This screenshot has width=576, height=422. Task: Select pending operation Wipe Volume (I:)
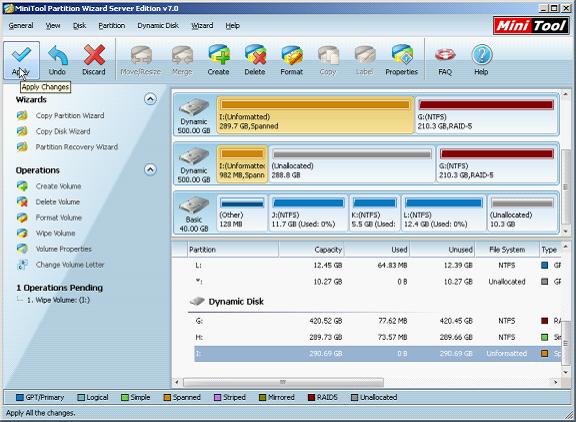coord(58,300)
